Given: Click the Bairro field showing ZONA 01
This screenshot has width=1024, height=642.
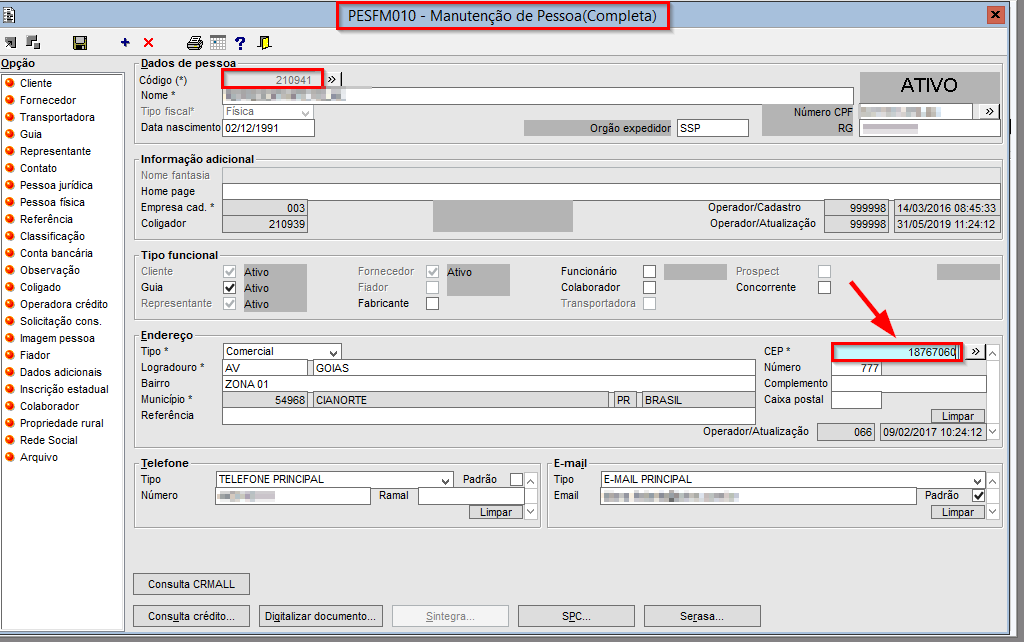Looking at the screenshot, I should 488,384.
